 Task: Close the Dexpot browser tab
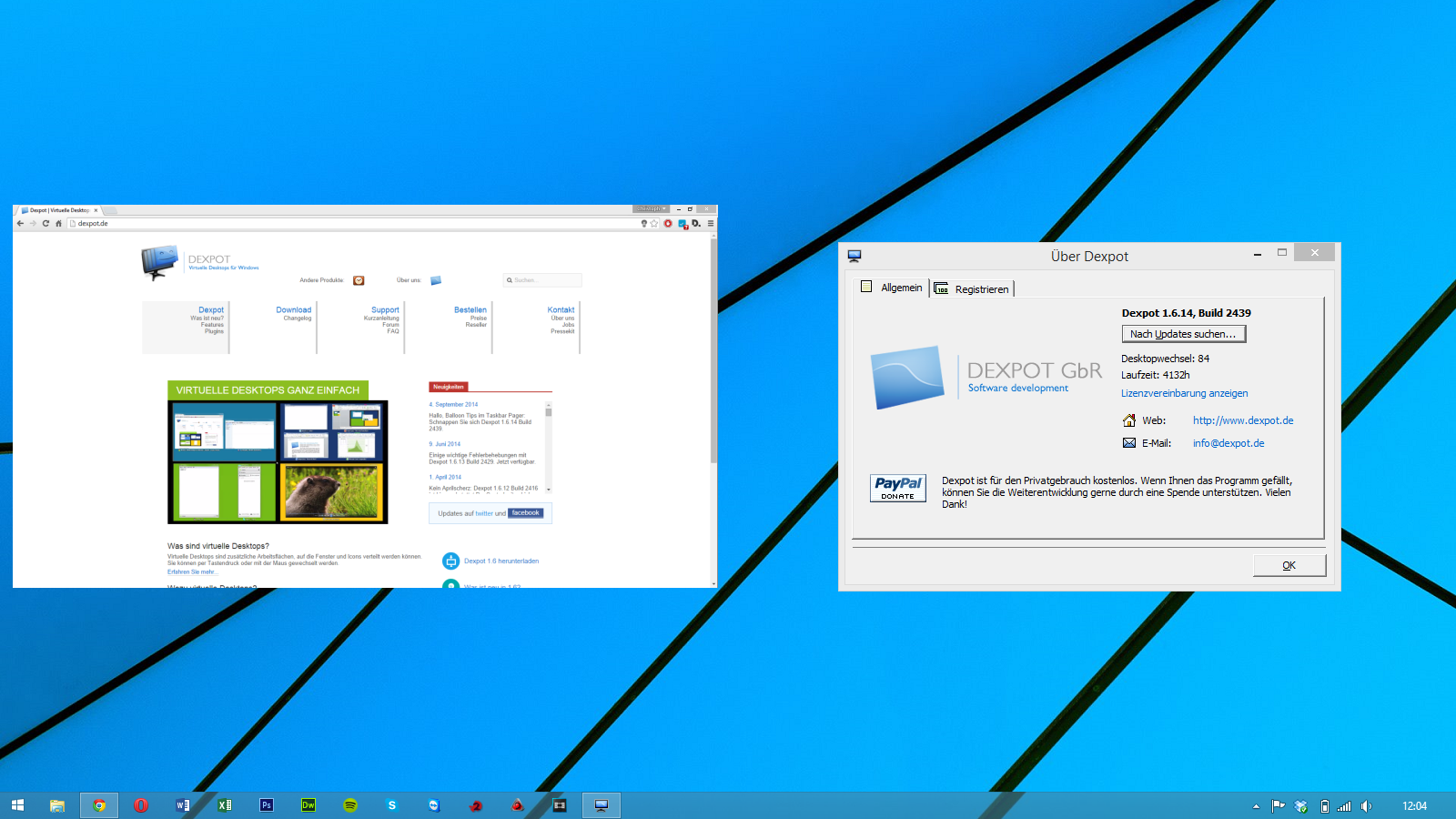(x=96, y=210)
